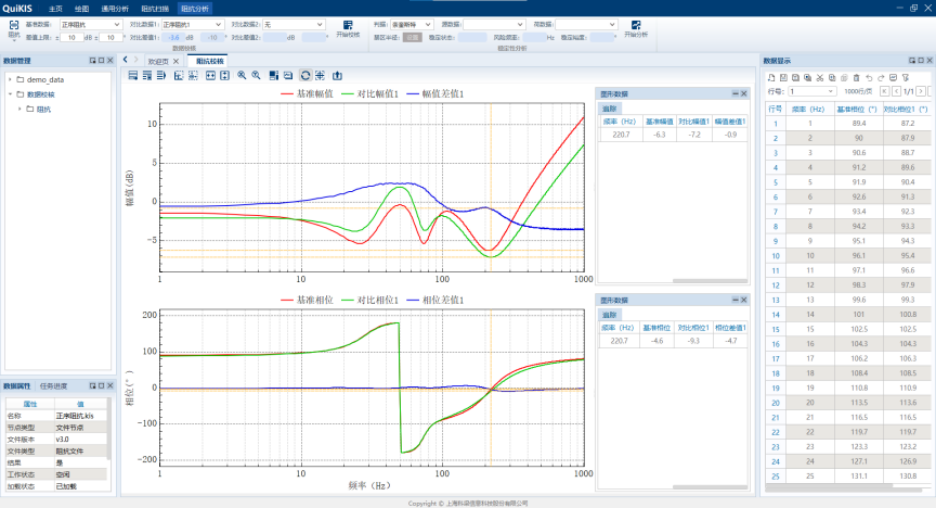Image resolution: width=936 pixels, height=508 pixels.
Task: Open the 通用分析 ribbon tab
Action: pyautogui.click(x=115, y=7)
